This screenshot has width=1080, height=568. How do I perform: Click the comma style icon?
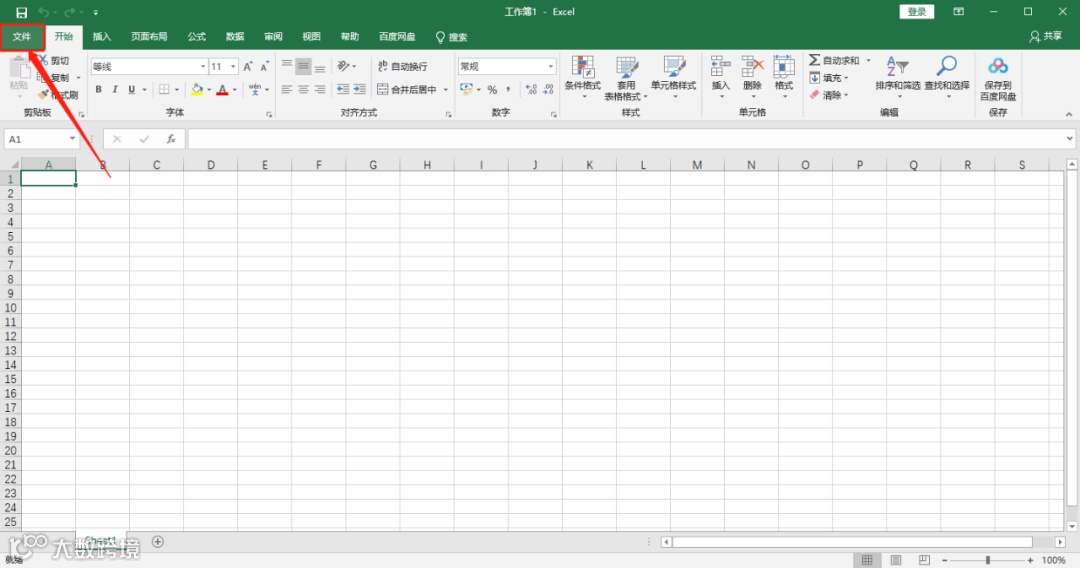tap(508, 90)
